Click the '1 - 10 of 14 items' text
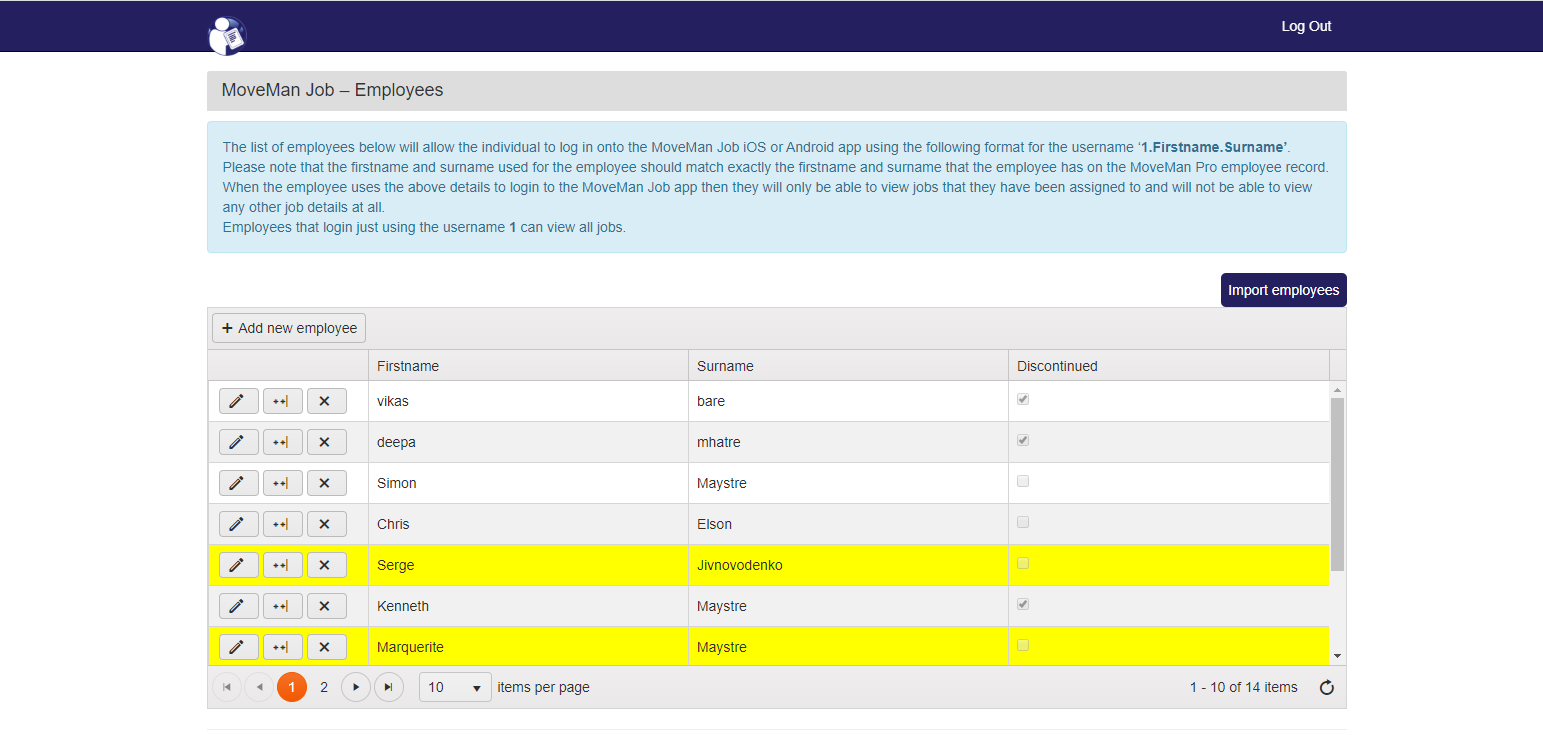This screenshot has width=1543, height=746. 1243,687
